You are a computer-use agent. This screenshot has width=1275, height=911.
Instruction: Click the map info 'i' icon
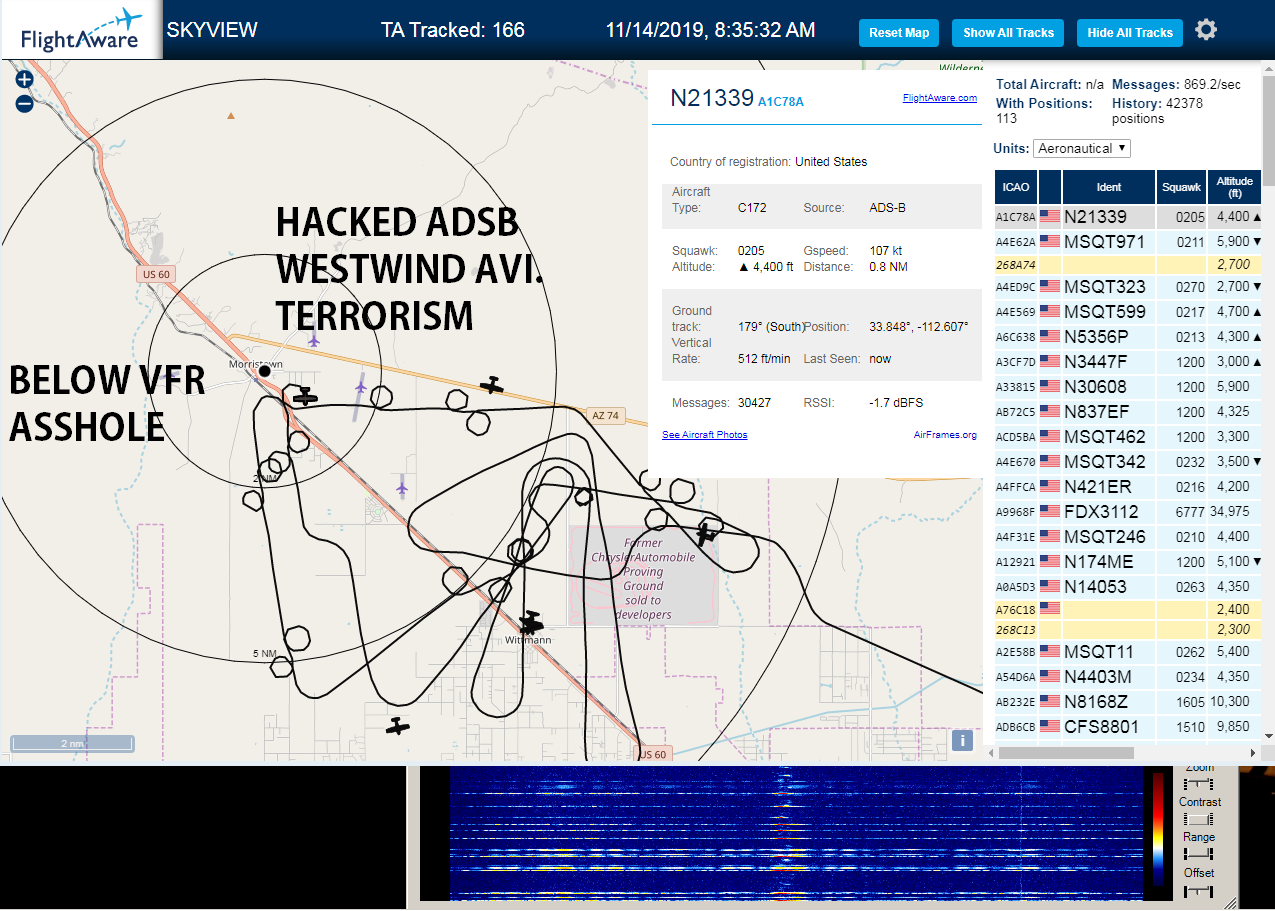(x=962, y=740)
